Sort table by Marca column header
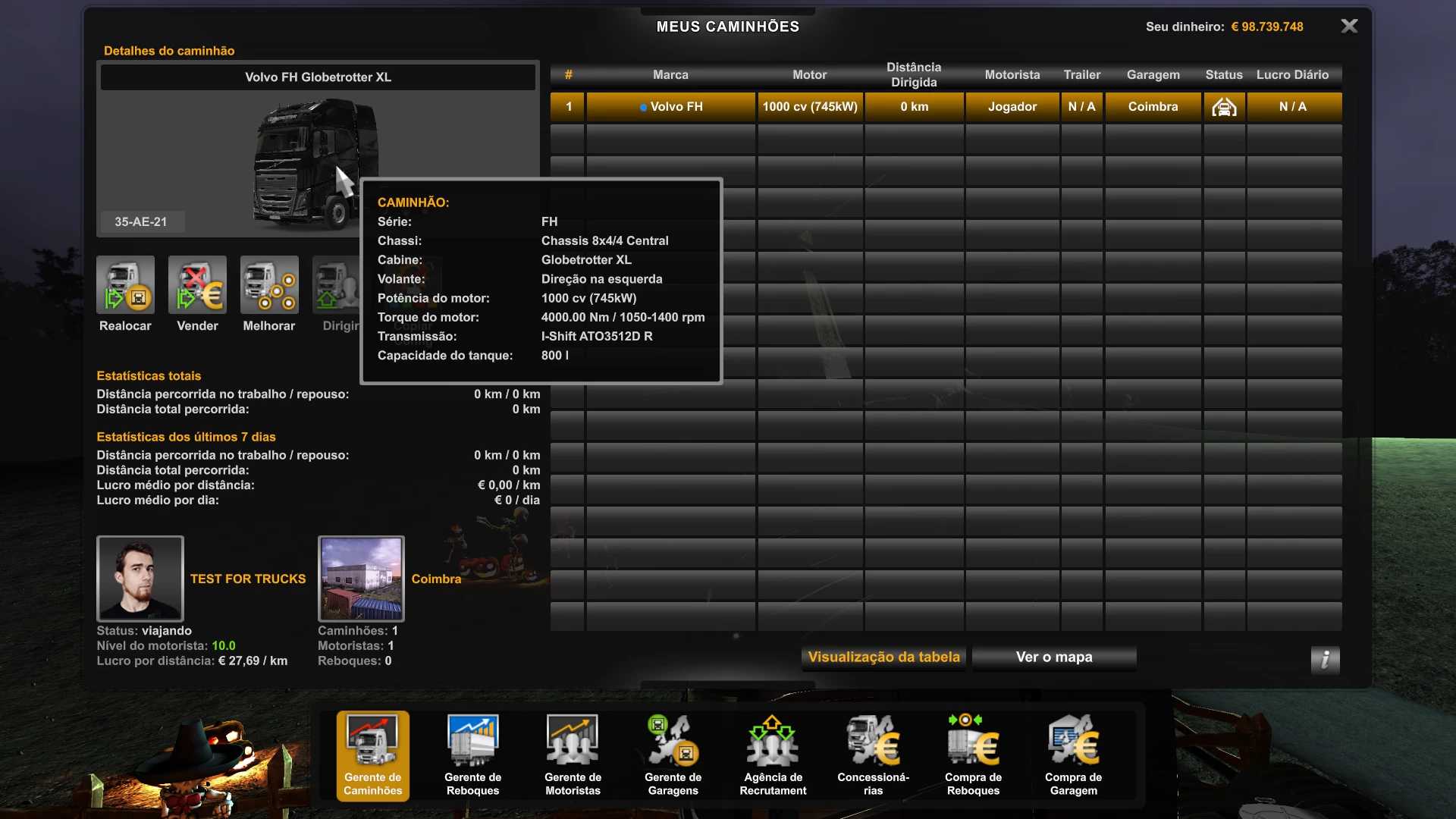The image size is (1456, 819). pos(670,75)
